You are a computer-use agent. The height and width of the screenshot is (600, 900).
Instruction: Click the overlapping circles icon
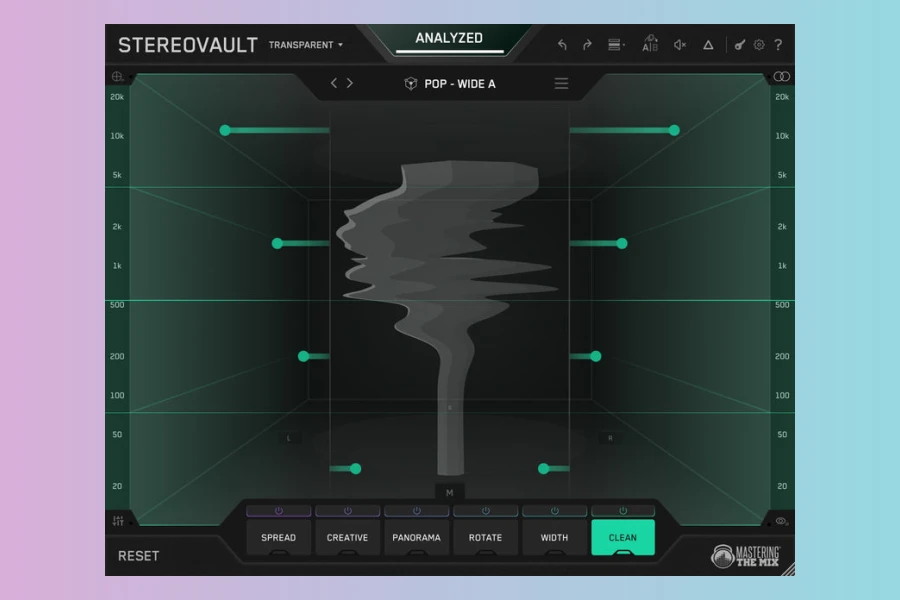(x=781, y=76)
